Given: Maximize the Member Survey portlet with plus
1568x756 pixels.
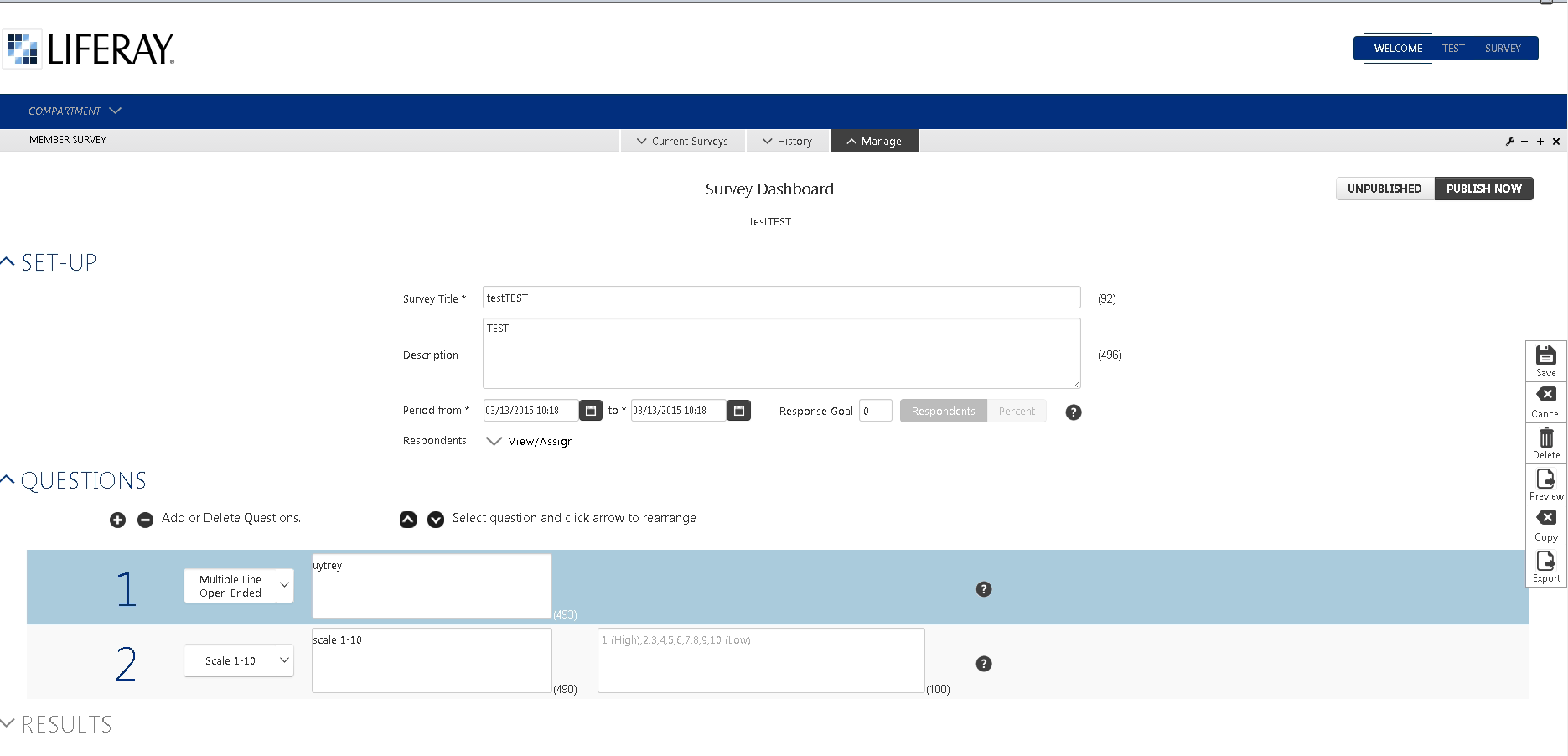Looking at the screenshot, I should (1540, 142).
